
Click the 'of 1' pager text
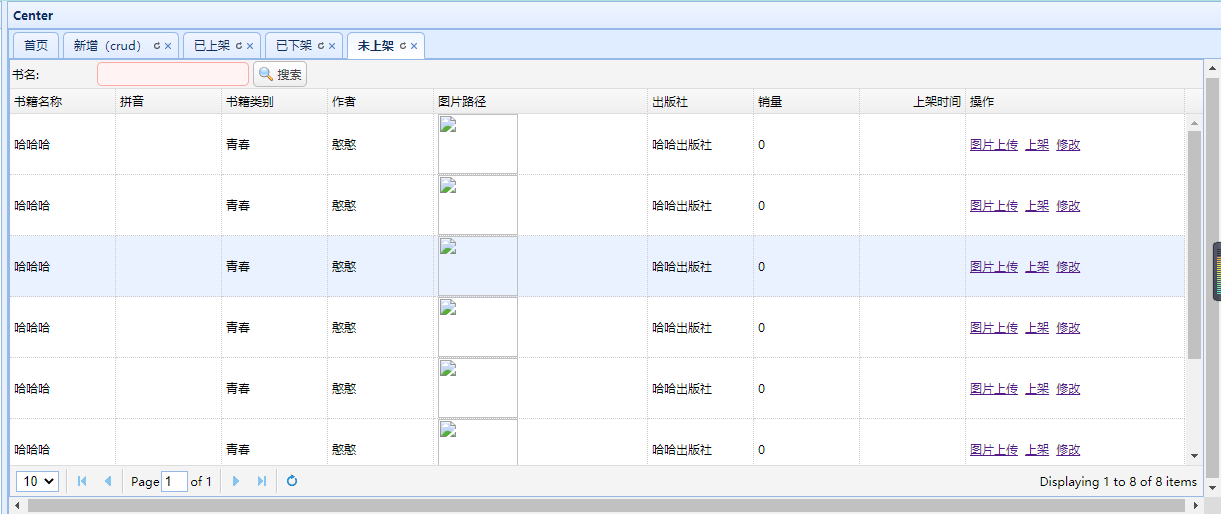(201, 482)
